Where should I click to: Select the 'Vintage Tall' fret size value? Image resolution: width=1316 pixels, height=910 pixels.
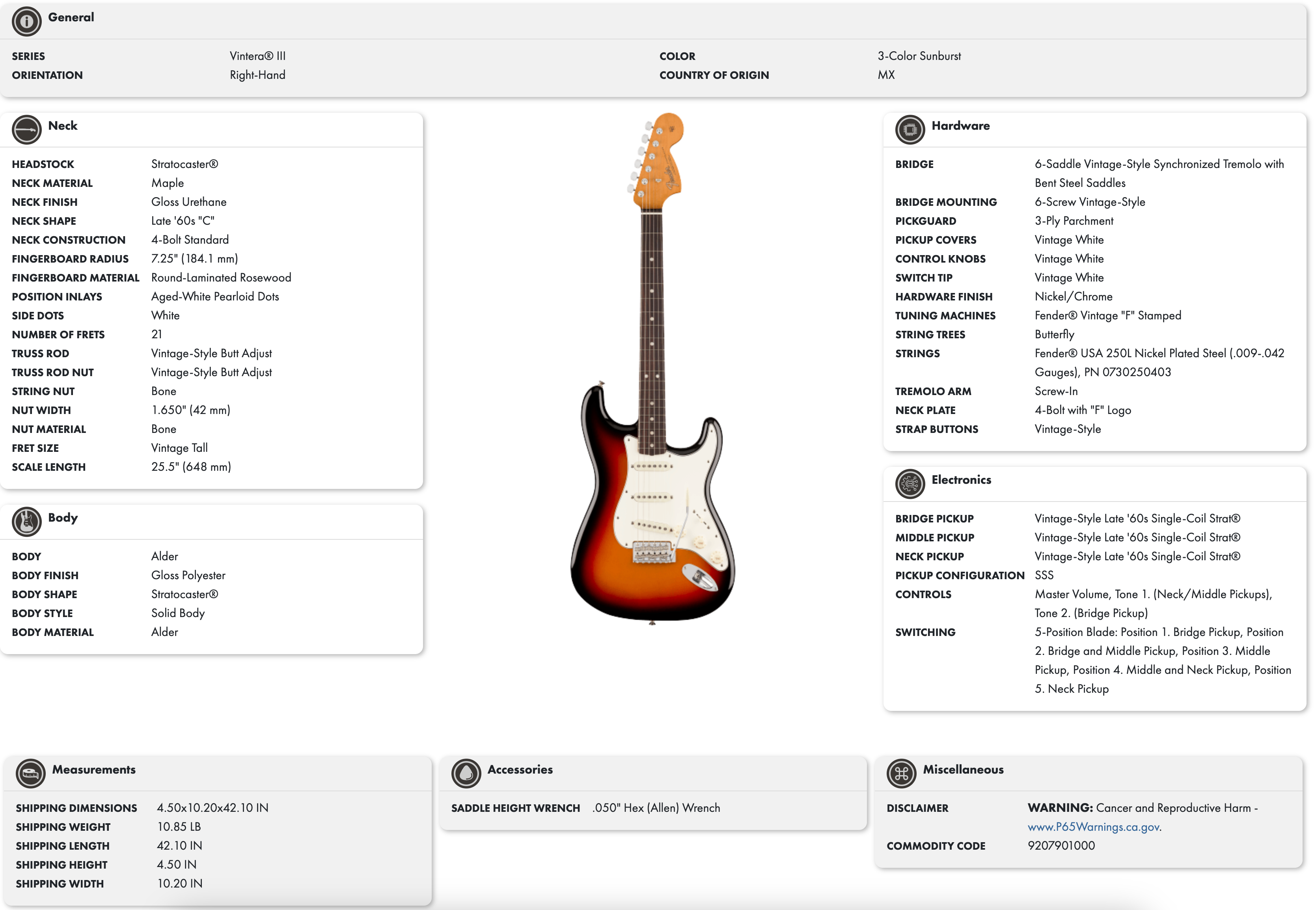pos(180,448)
